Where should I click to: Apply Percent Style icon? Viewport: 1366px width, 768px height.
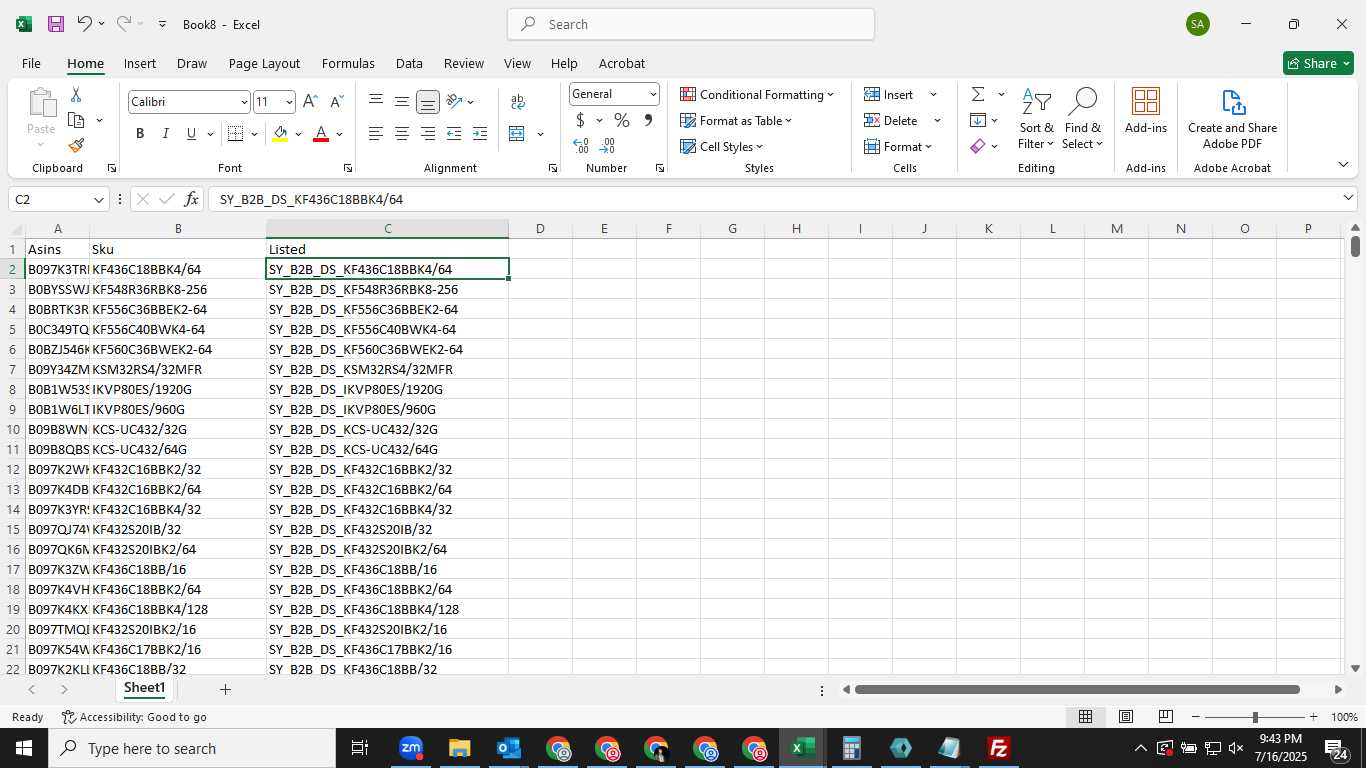(622, 120)
